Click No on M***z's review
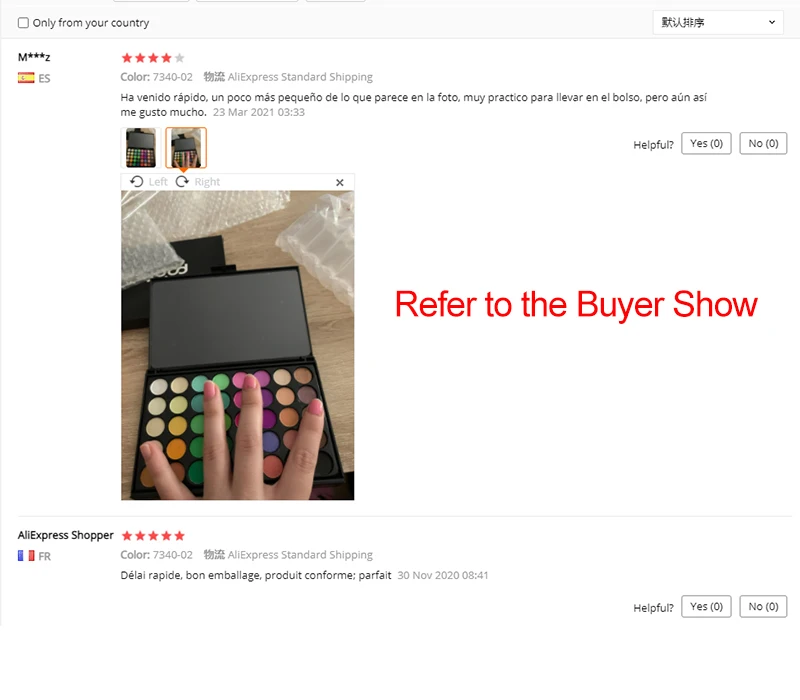 [763, 143]
